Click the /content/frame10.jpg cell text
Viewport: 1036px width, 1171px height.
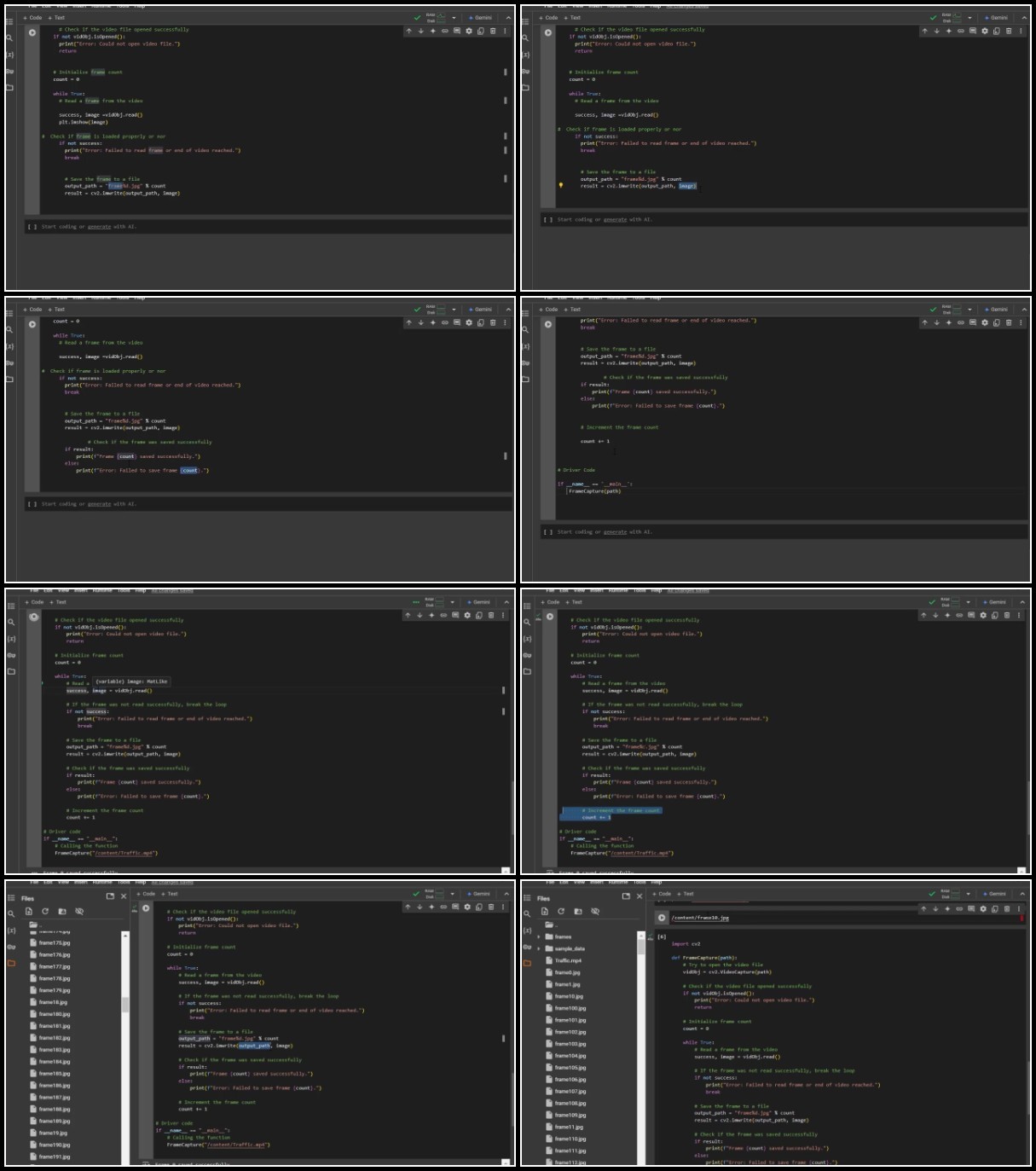(700, 918)
